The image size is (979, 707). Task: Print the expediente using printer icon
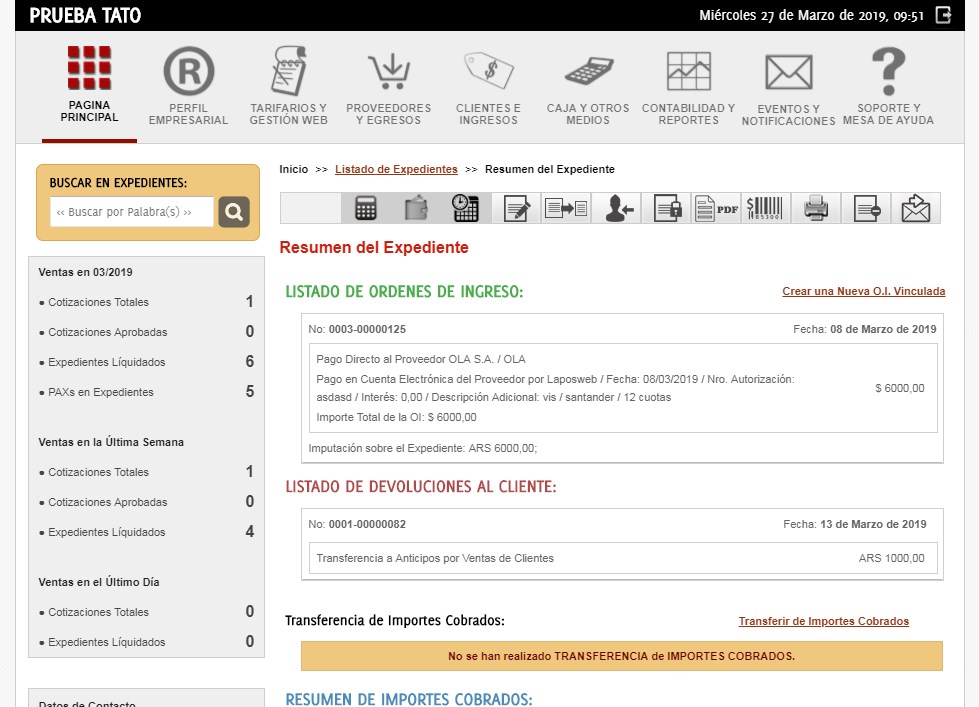(x=815, y=208)
